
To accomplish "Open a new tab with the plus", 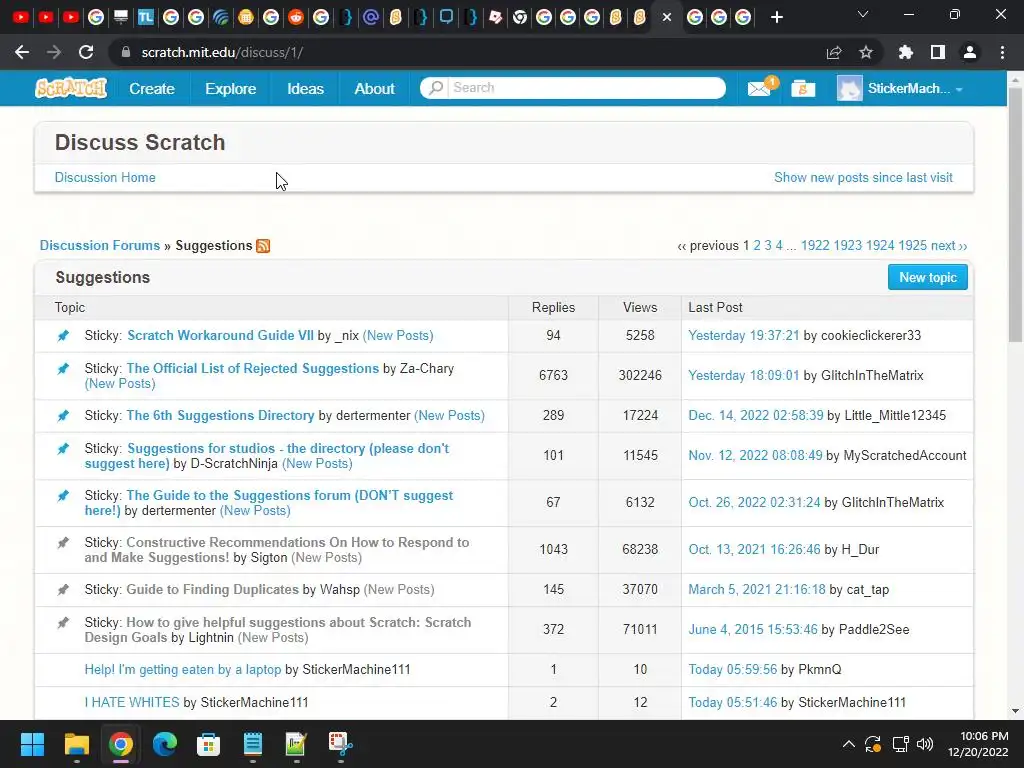I will point(776,18).
